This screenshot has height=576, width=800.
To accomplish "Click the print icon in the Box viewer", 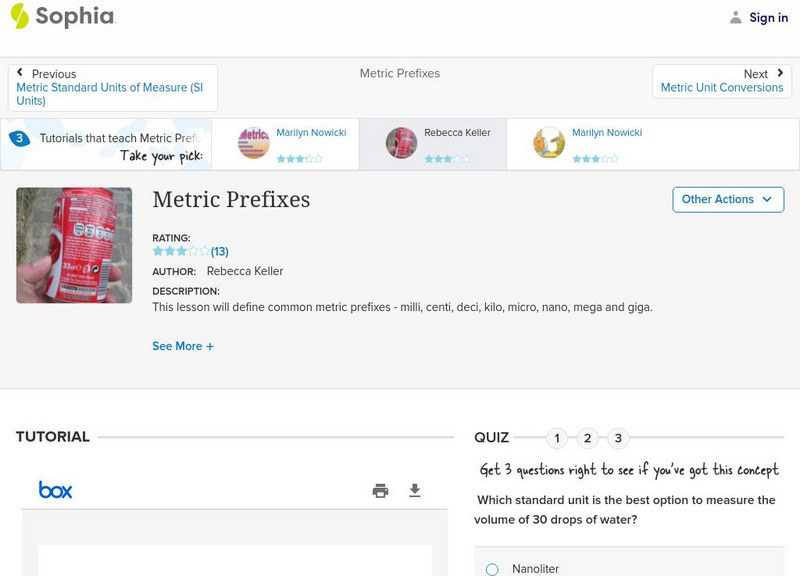I will click(x=380, y=490).
